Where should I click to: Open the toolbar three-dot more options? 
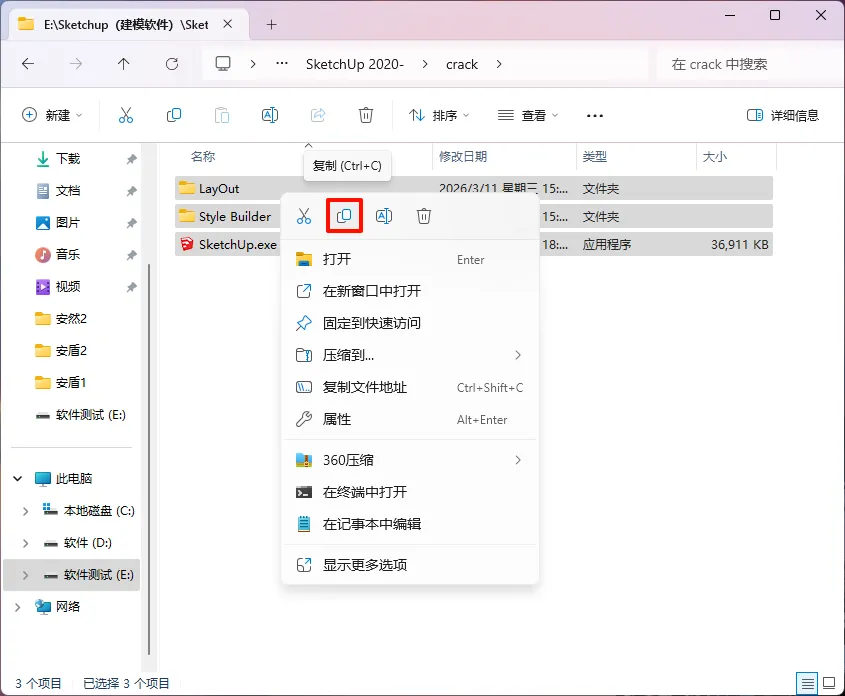point(594,115)
